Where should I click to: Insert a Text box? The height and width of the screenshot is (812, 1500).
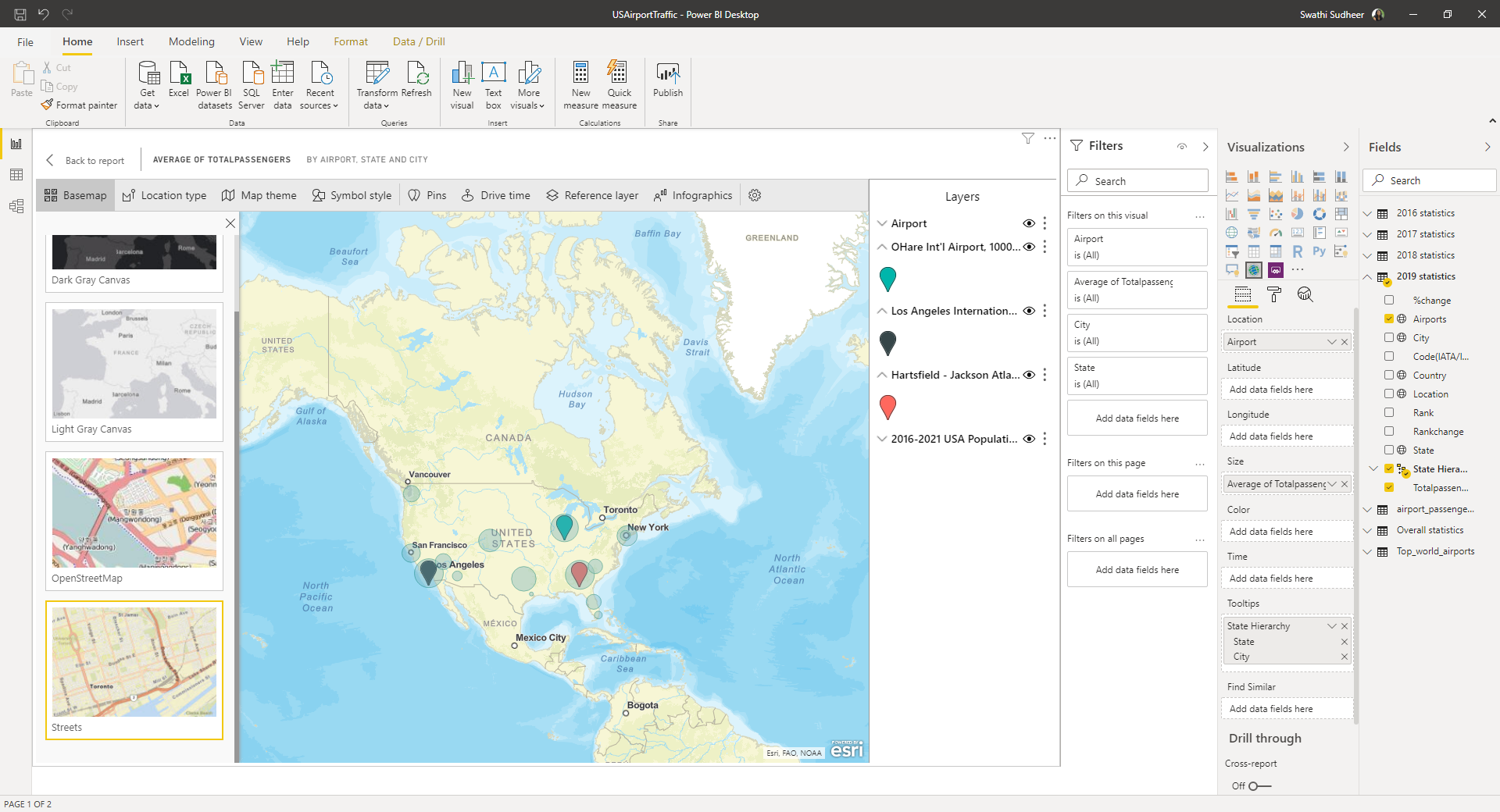click(494, 85)
